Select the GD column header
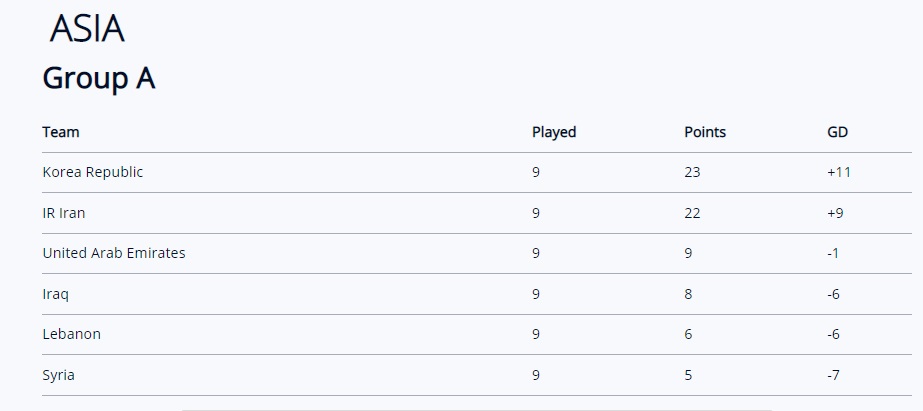This screenshot has width=923, height=411. coord(838,132)
